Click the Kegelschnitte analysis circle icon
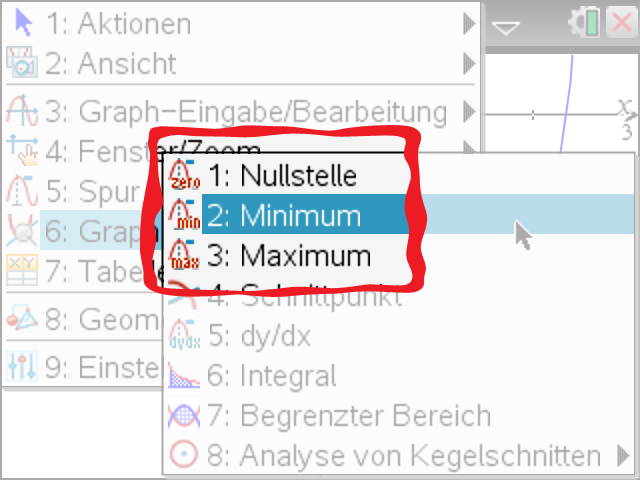Screen dimensions: 640x480 [x=185, y=456]
